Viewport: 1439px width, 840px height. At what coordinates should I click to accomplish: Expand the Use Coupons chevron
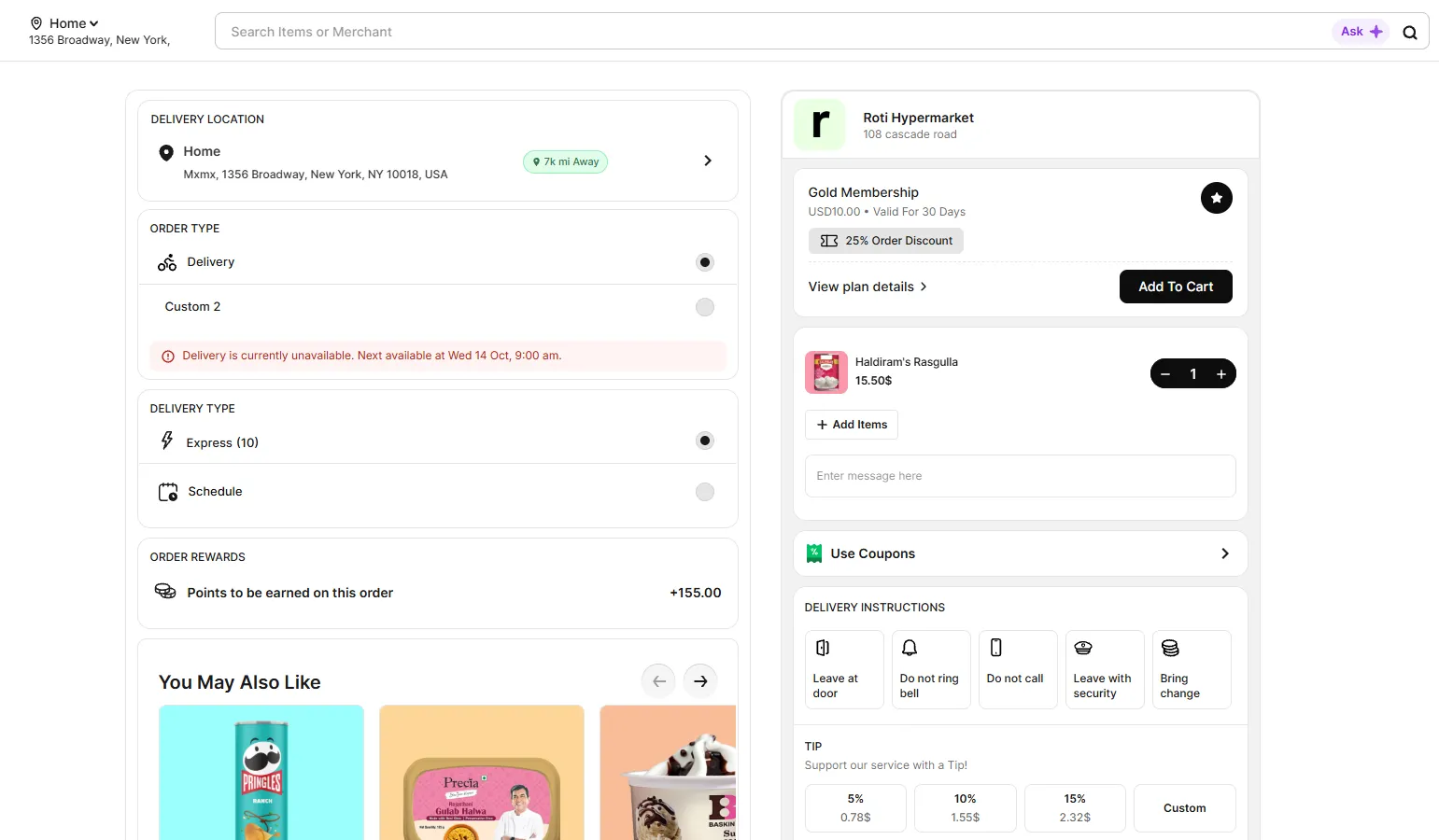[x=1225, y=553]
